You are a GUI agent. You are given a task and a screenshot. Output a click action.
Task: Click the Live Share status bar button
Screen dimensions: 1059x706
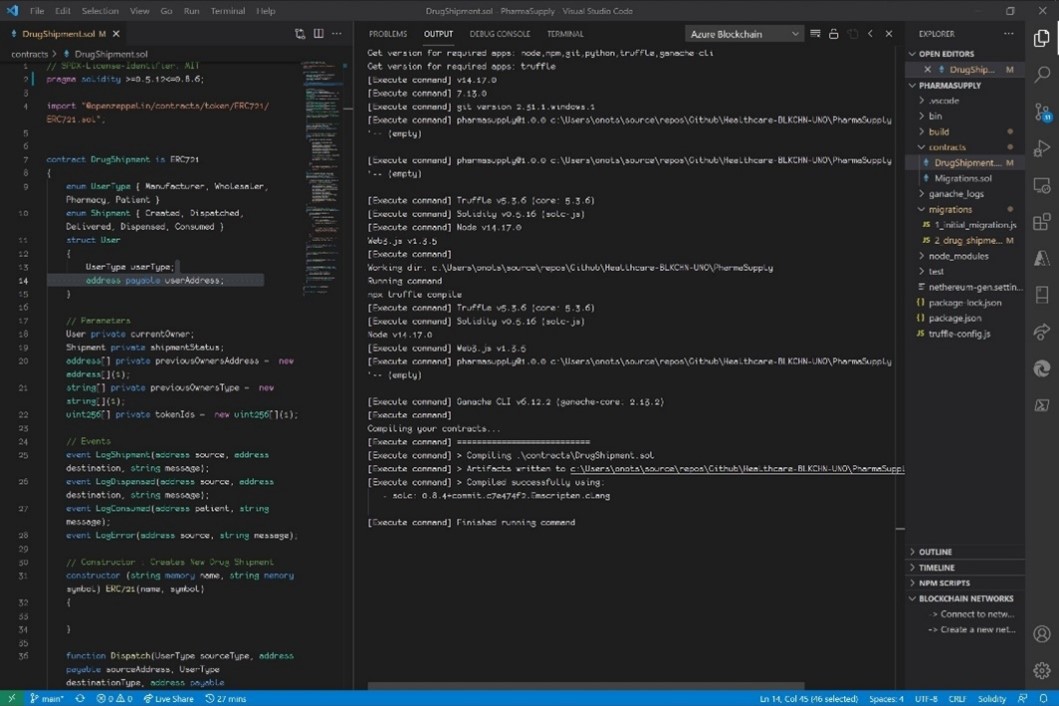[168, 699]
